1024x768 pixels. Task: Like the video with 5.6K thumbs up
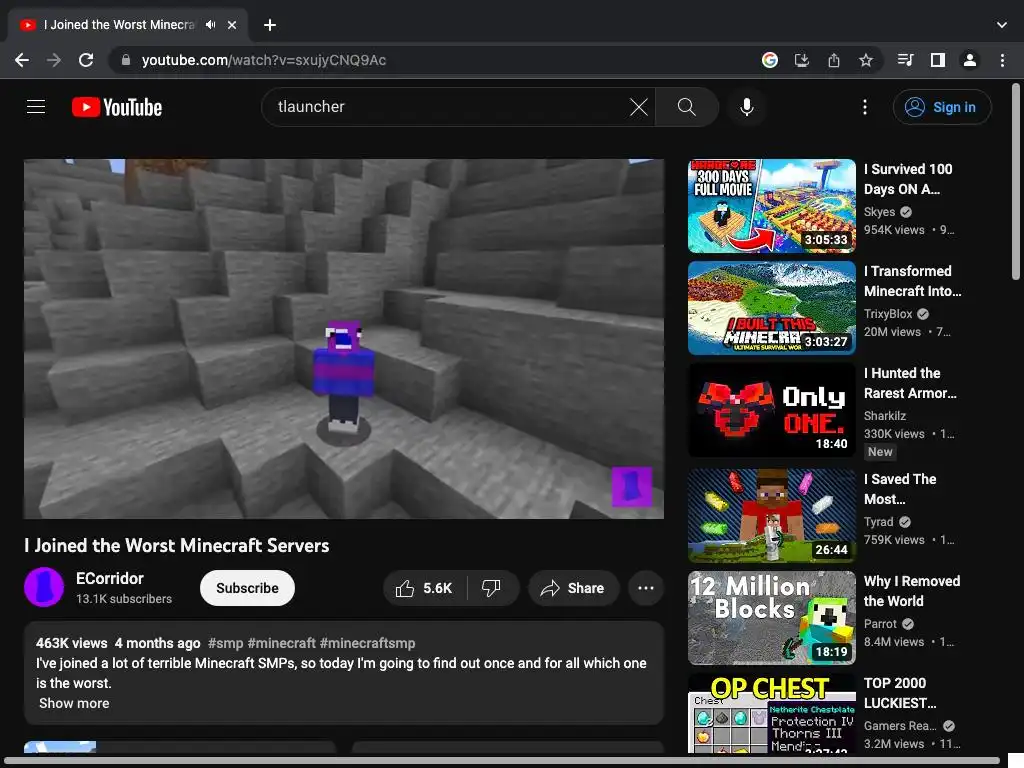[x=425, y=588]
